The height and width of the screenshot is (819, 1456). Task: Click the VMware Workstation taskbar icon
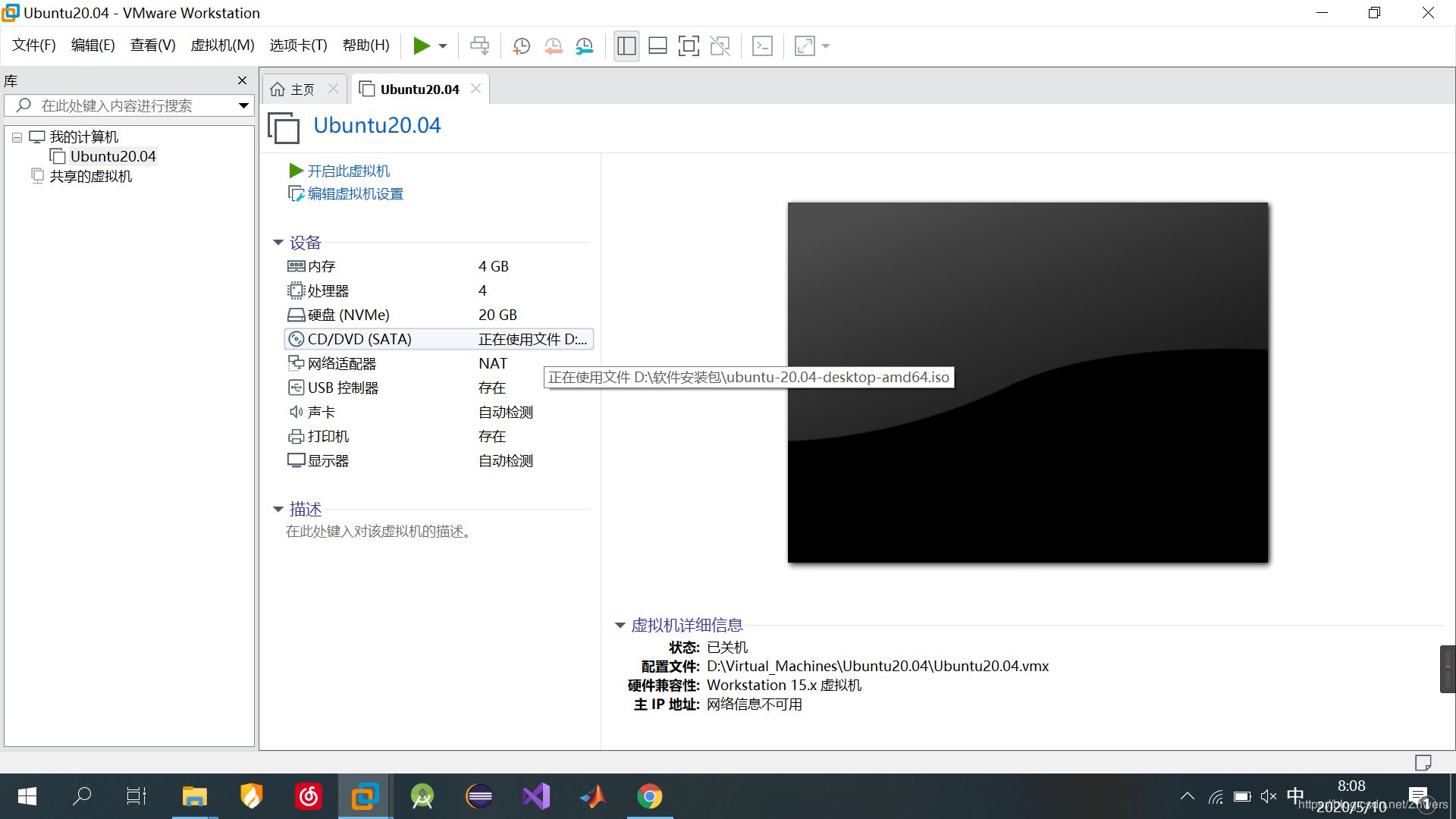[363, 796]
